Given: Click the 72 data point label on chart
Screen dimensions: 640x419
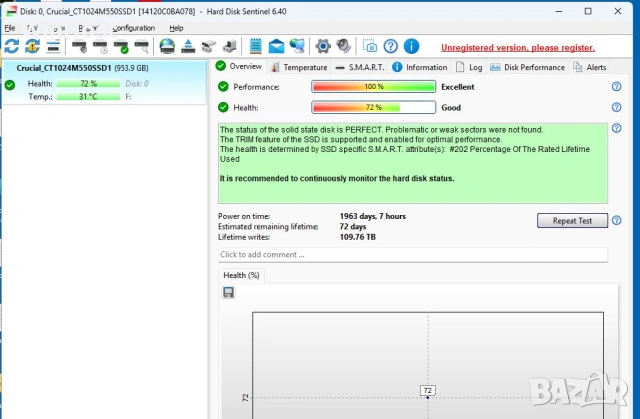Looking at the screenshot, I should [427, 390].
